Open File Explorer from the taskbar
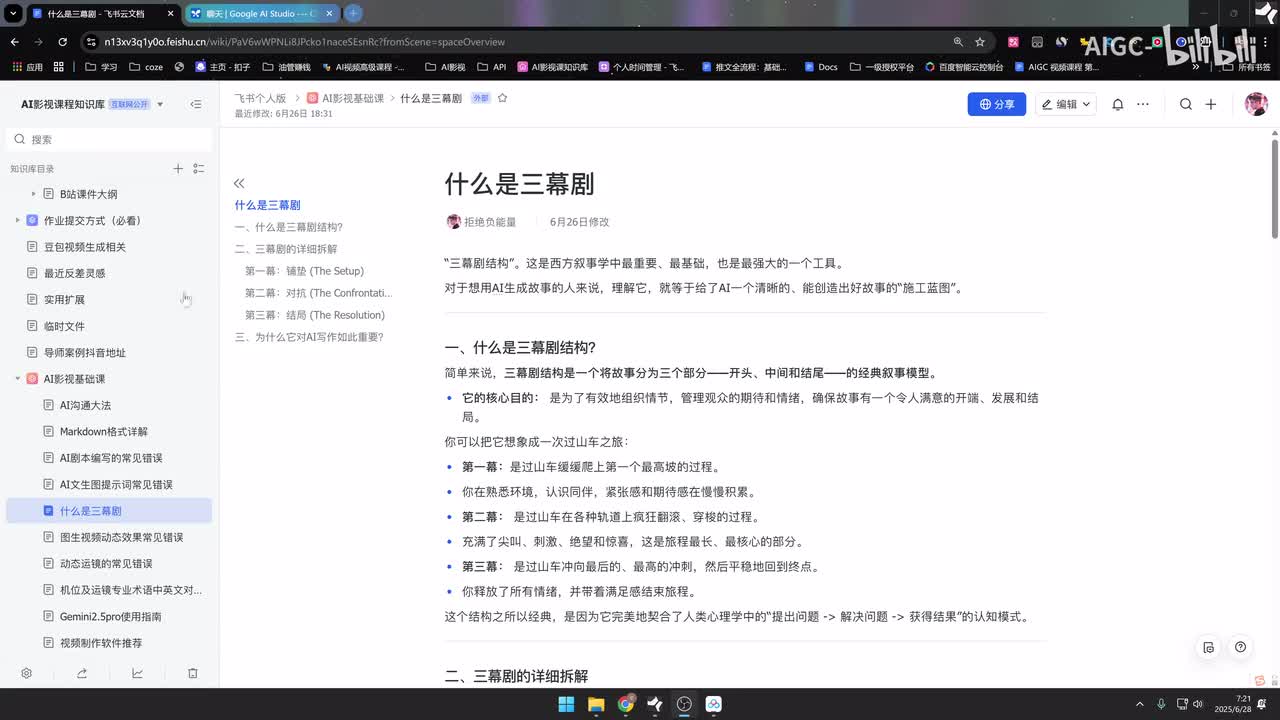Image resolution: width=1280 pixels, height=720 pixels. pyautogui.click(x=596, y=704)
